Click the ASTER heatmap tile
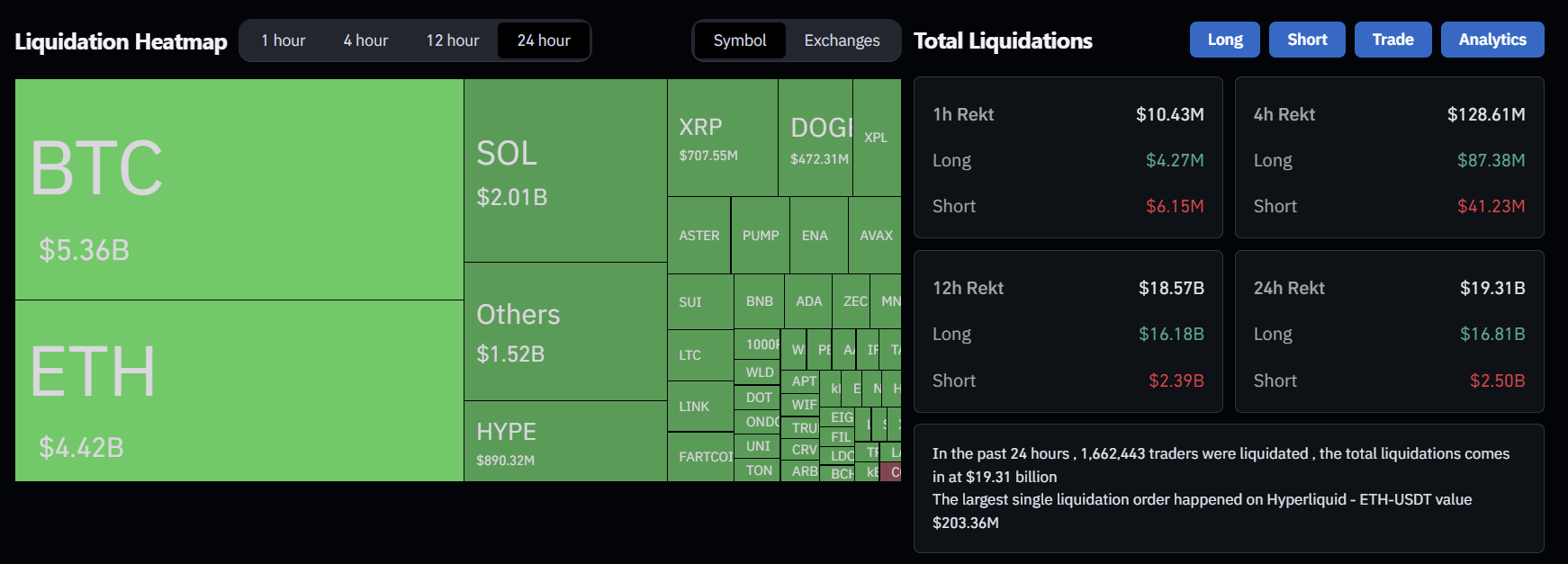1568x564 pixels. [698, 236]
